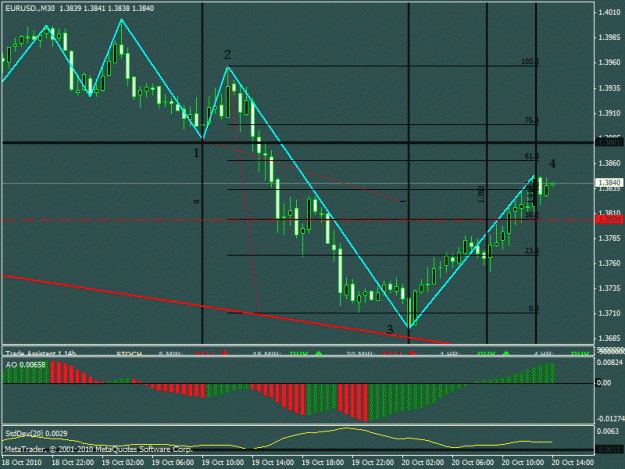
Task: Click the 18 Oct 2010 time label
Action: (x=22, y=462)
